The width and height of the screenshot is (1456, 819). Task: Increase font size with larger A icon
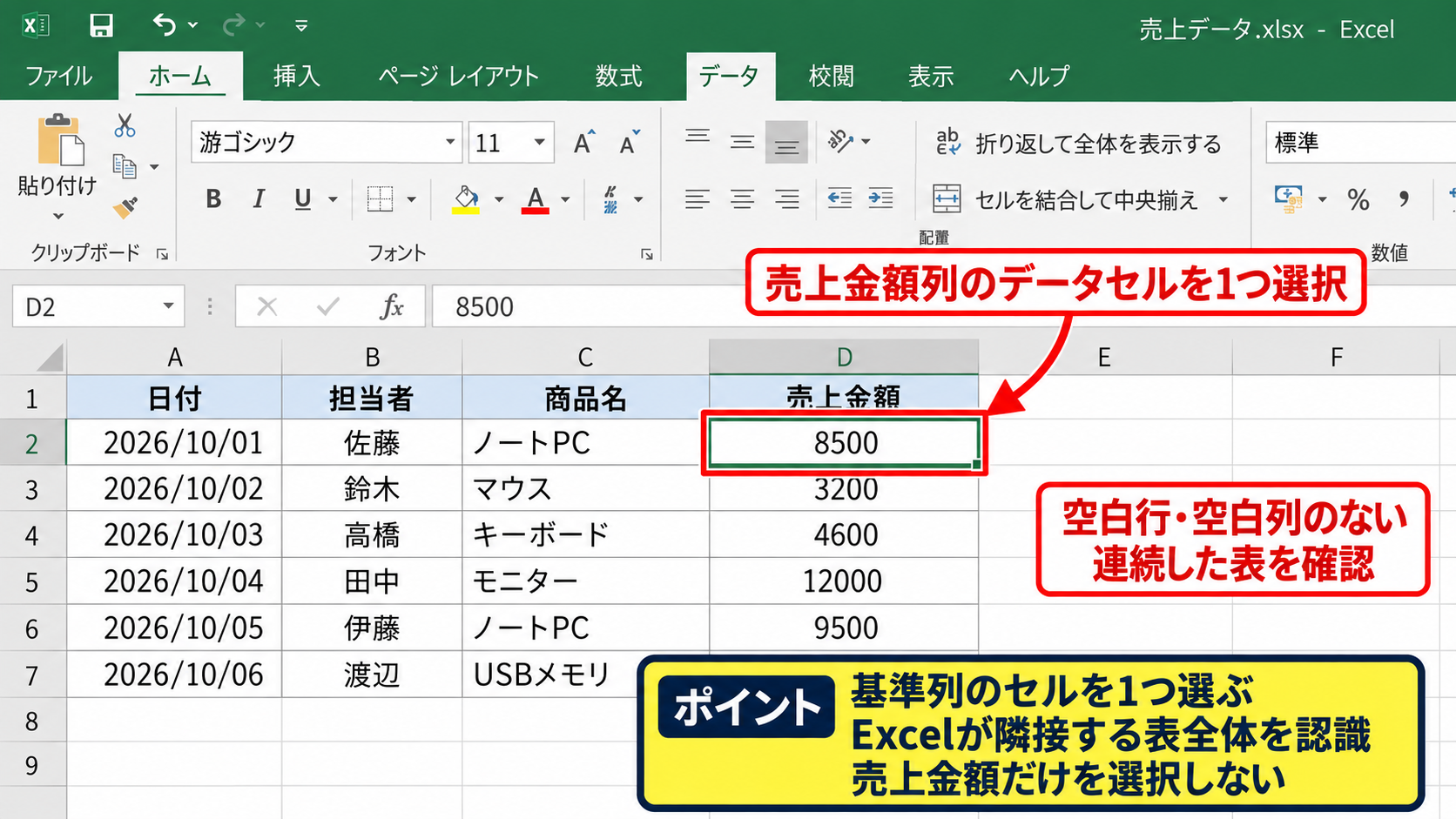tap(584, 142)
